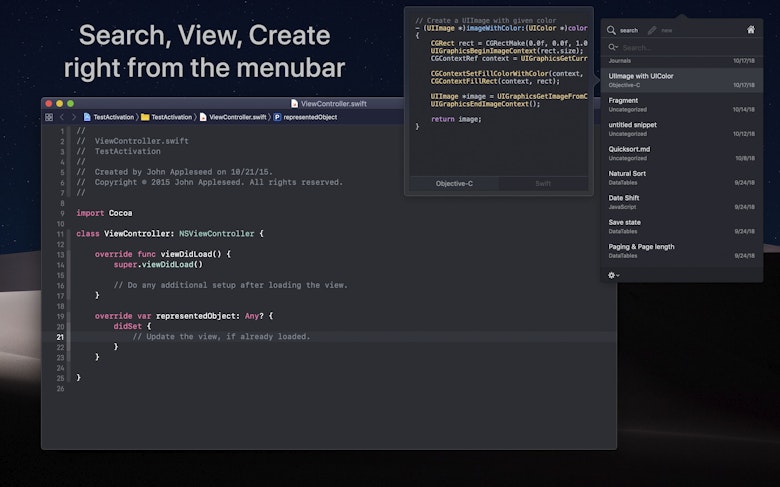Click the 'return image;' line in snippet preview
780x487 pixels.
click(x=456, y=119)
